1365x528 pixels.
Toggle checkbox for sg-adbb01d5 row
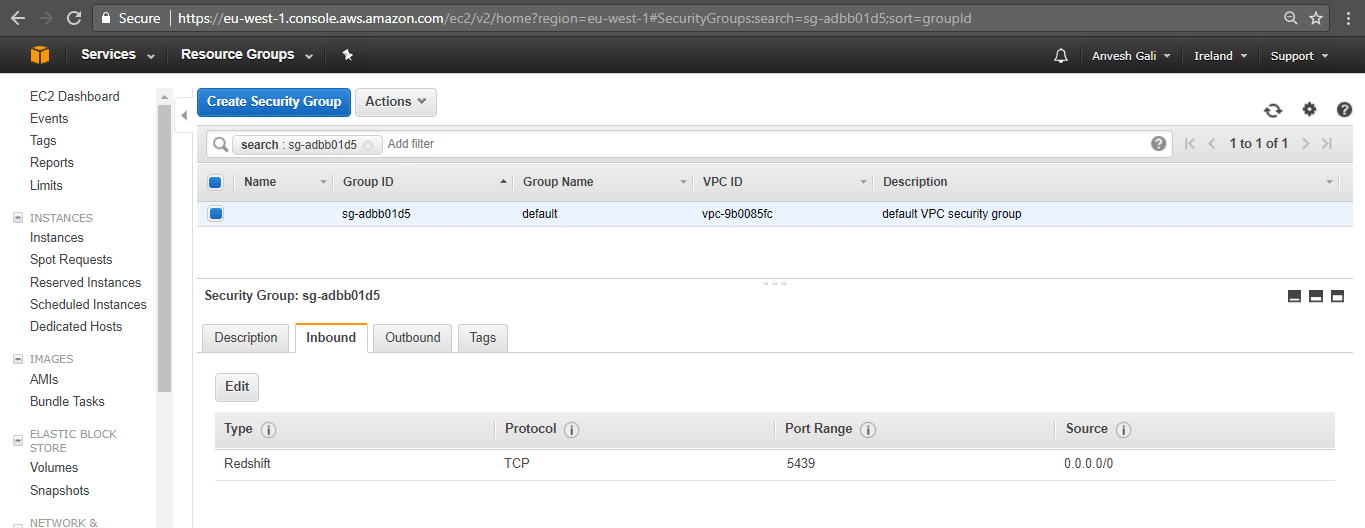tap(215, 214)
